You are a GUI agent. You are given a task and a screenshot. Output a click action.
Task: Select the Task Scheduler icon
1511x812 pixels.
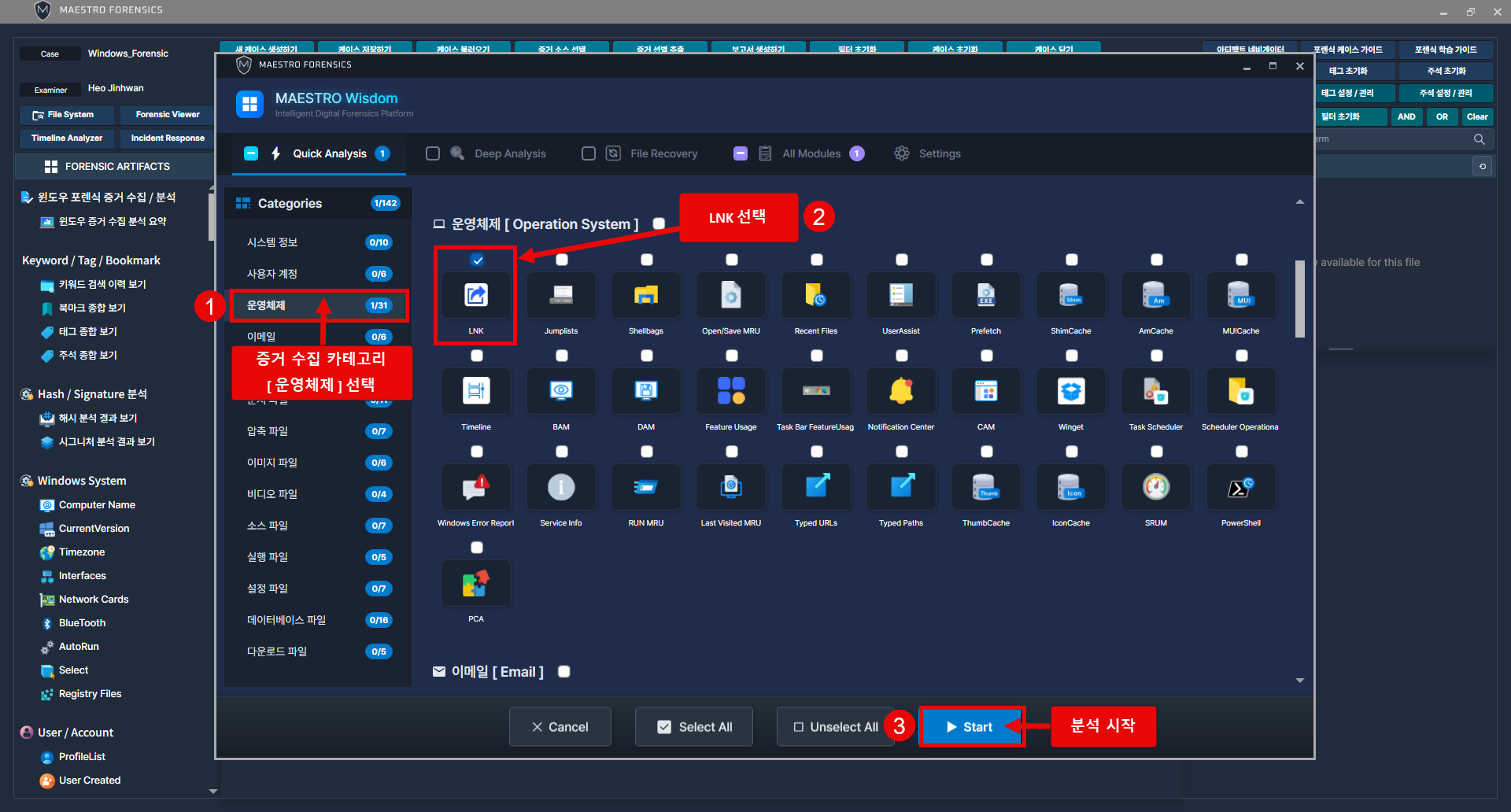point(1156,391)
